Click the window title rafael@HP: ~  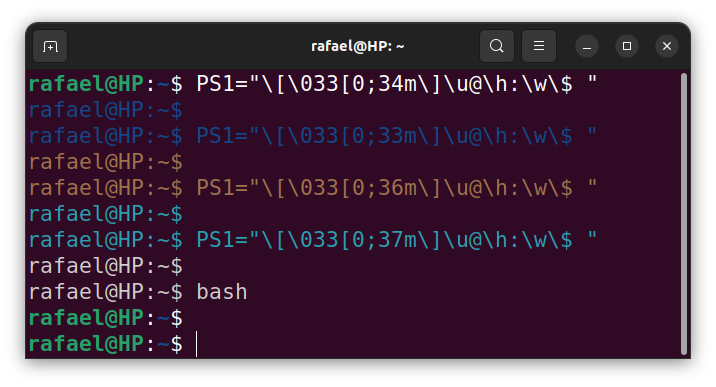pos(358,46)
